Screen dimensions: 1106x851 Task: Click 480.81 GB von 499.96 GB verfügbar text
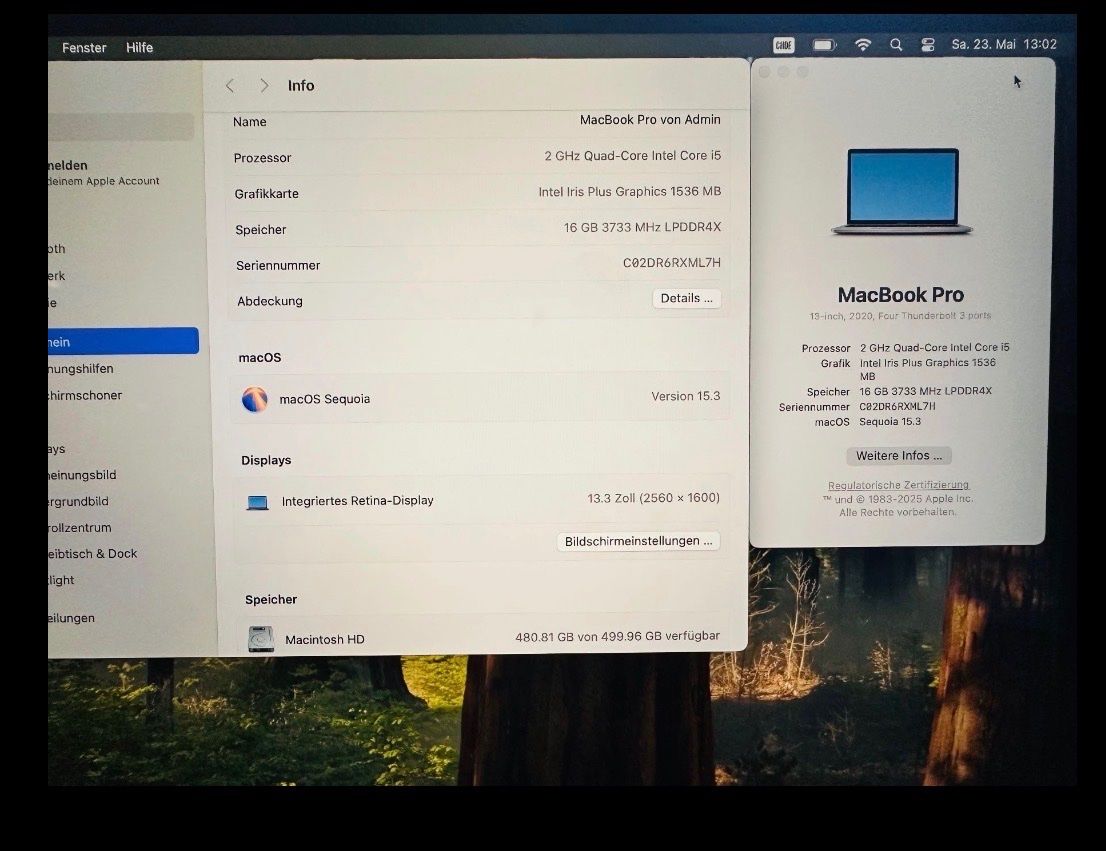point(617,636)
